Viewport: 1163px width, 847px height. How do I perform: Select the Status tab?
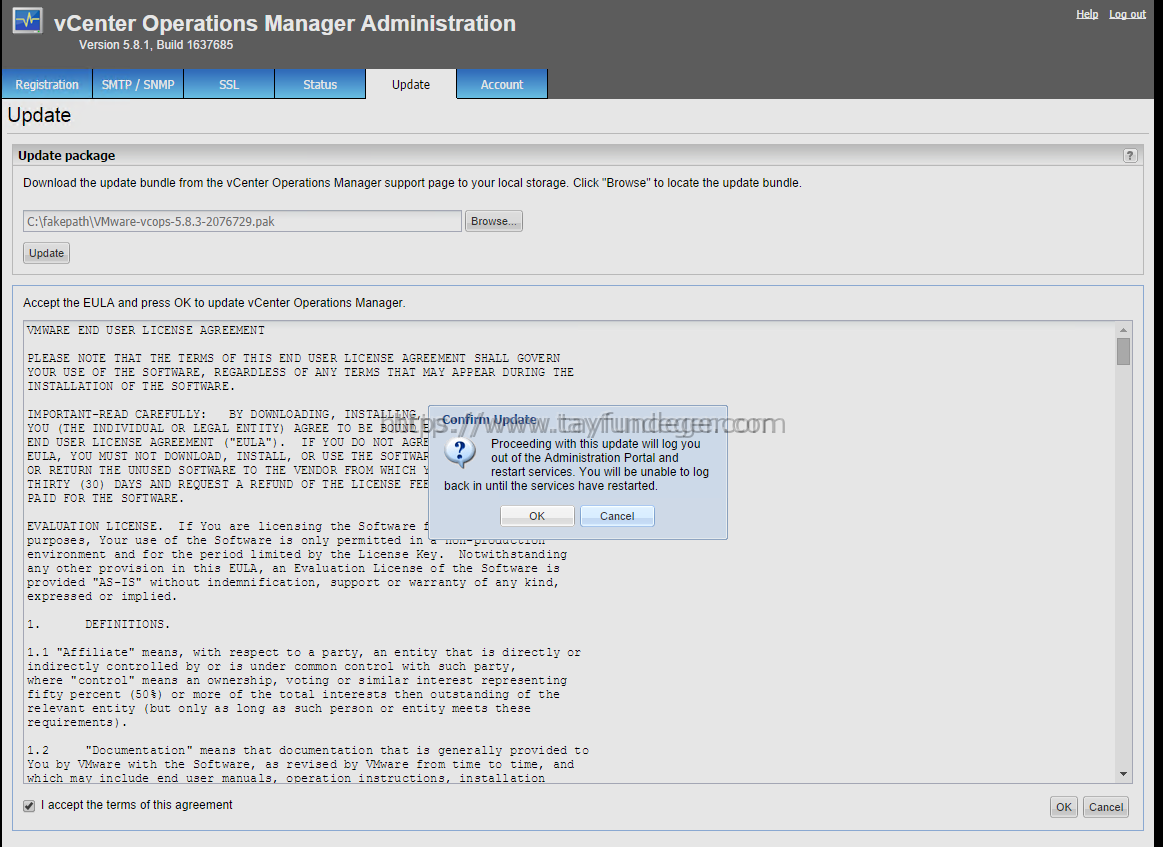click(x=320, y=85)
